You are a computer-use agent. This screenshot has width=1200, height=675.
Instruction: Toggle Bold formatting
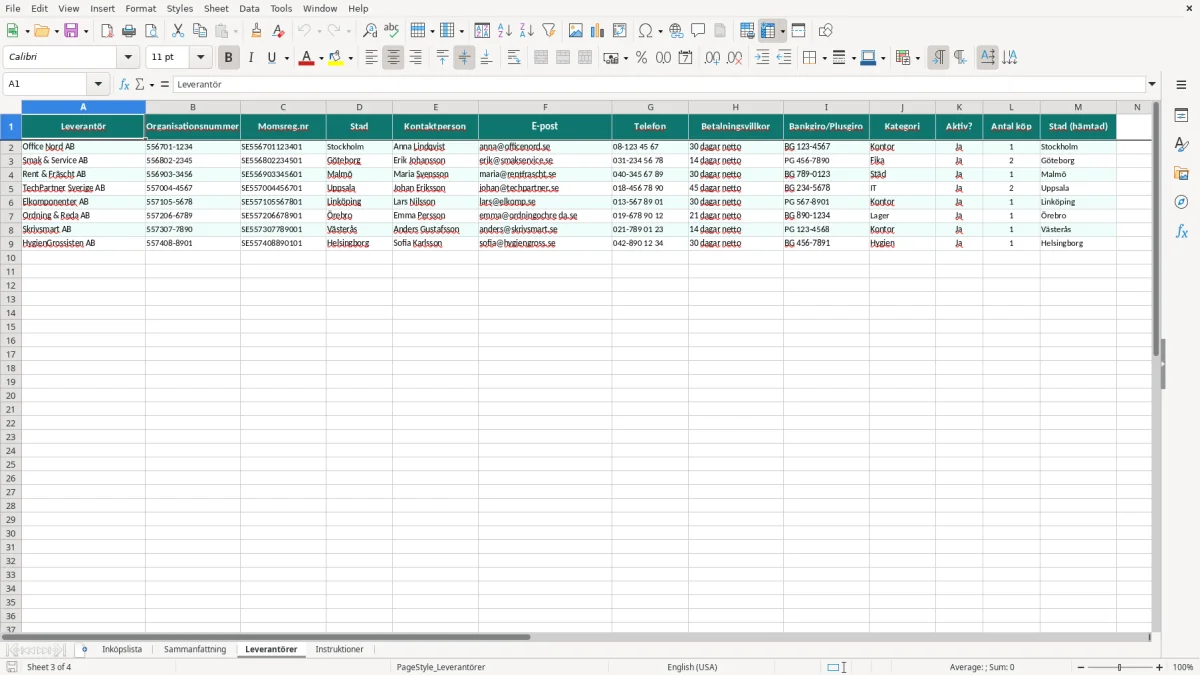(228, 58)
